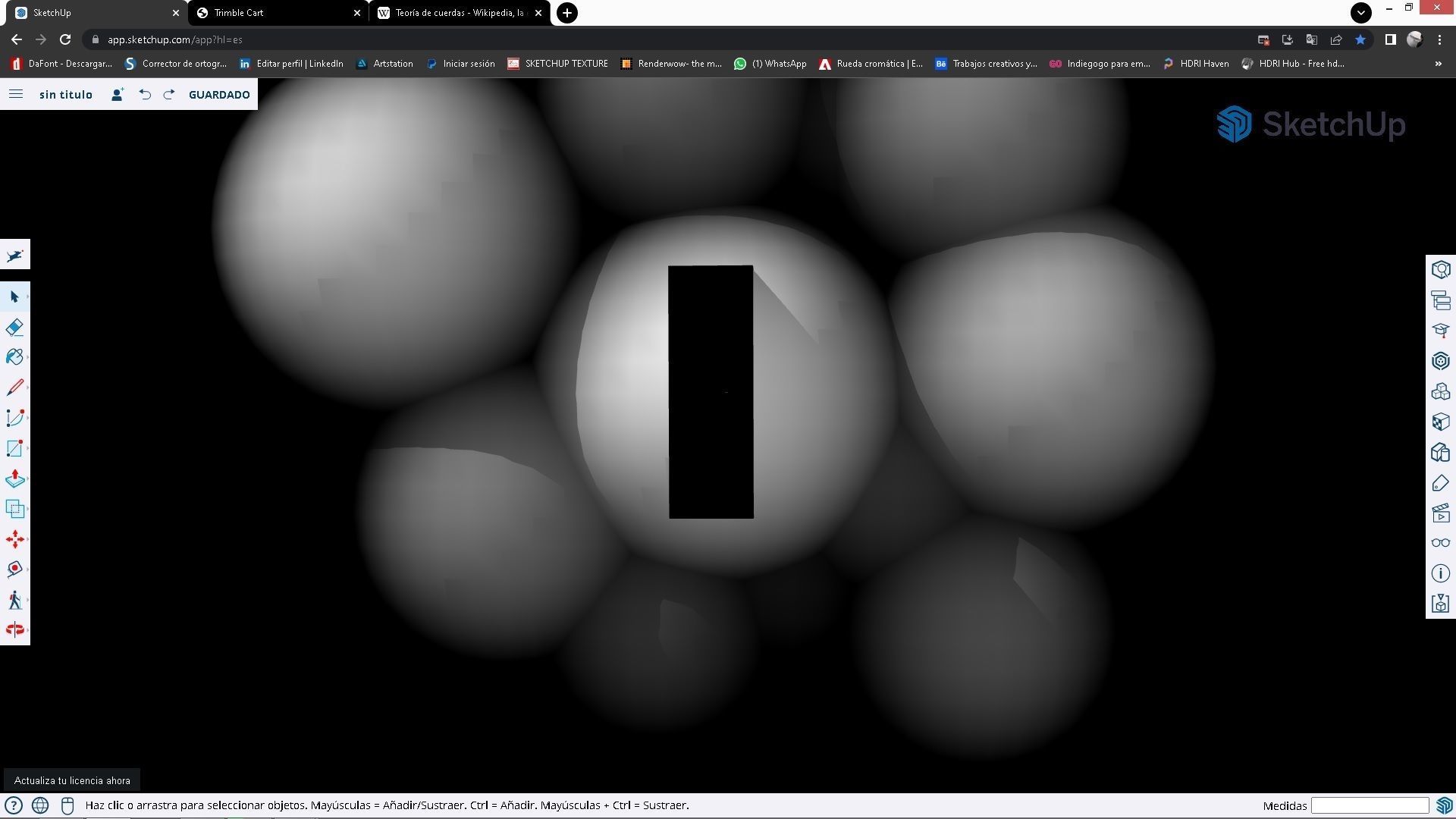This screenshot has width=1456, height=819.
Task: Expand the Line tool flyout arrow
Action: coord(27,388)
